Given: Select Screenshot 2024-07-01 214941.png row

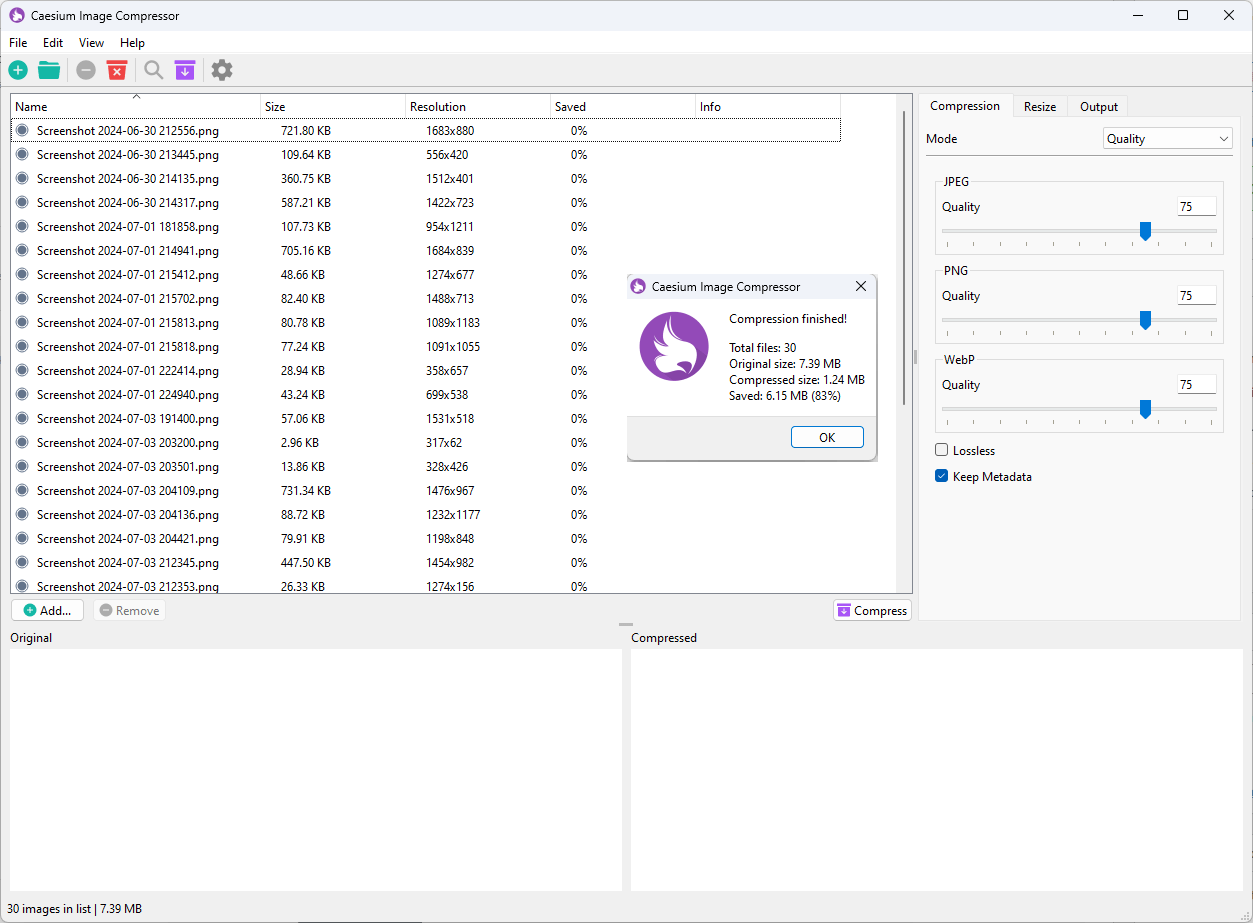Looking at the screenshot, I should [x=426, y=251].
